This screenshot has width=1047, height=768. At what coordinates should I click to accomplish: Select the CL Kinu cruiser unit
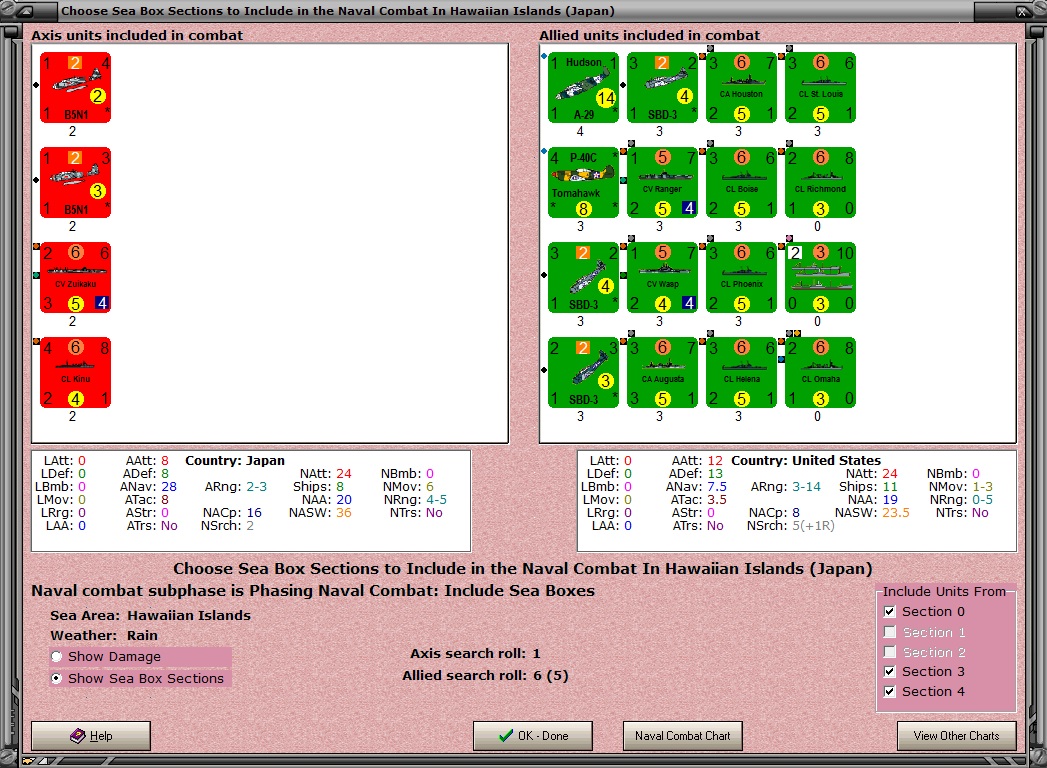[x=75, y=372]
